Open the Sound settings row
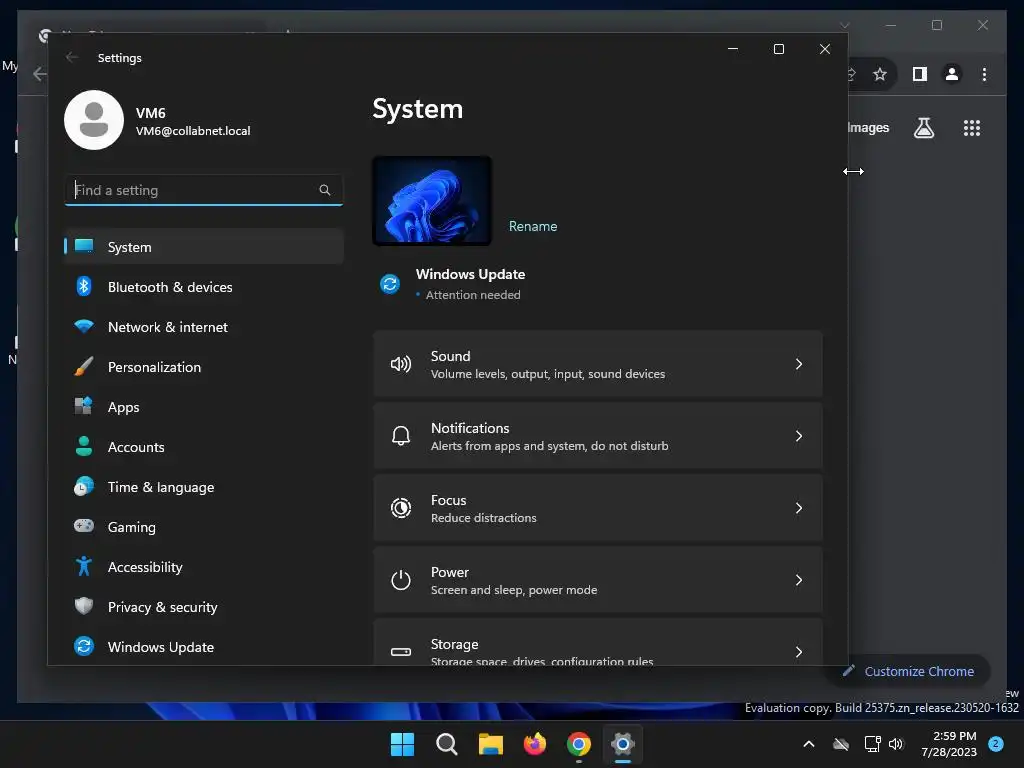Viewport: 1024px width, 768px height. click(598, 364)
